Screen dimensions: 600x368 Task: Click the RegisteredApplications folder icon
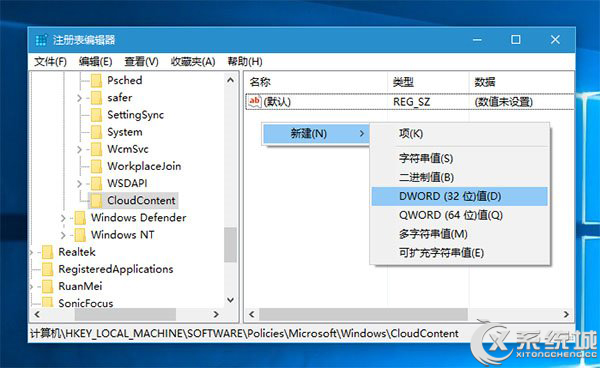coord(47,269)
